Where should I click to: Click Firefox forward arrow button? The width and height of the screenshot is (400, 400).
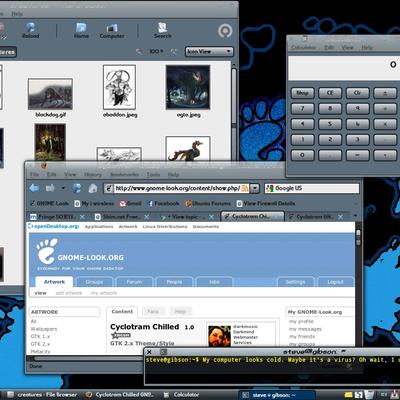pyautogui.click(x=50, y=188)
